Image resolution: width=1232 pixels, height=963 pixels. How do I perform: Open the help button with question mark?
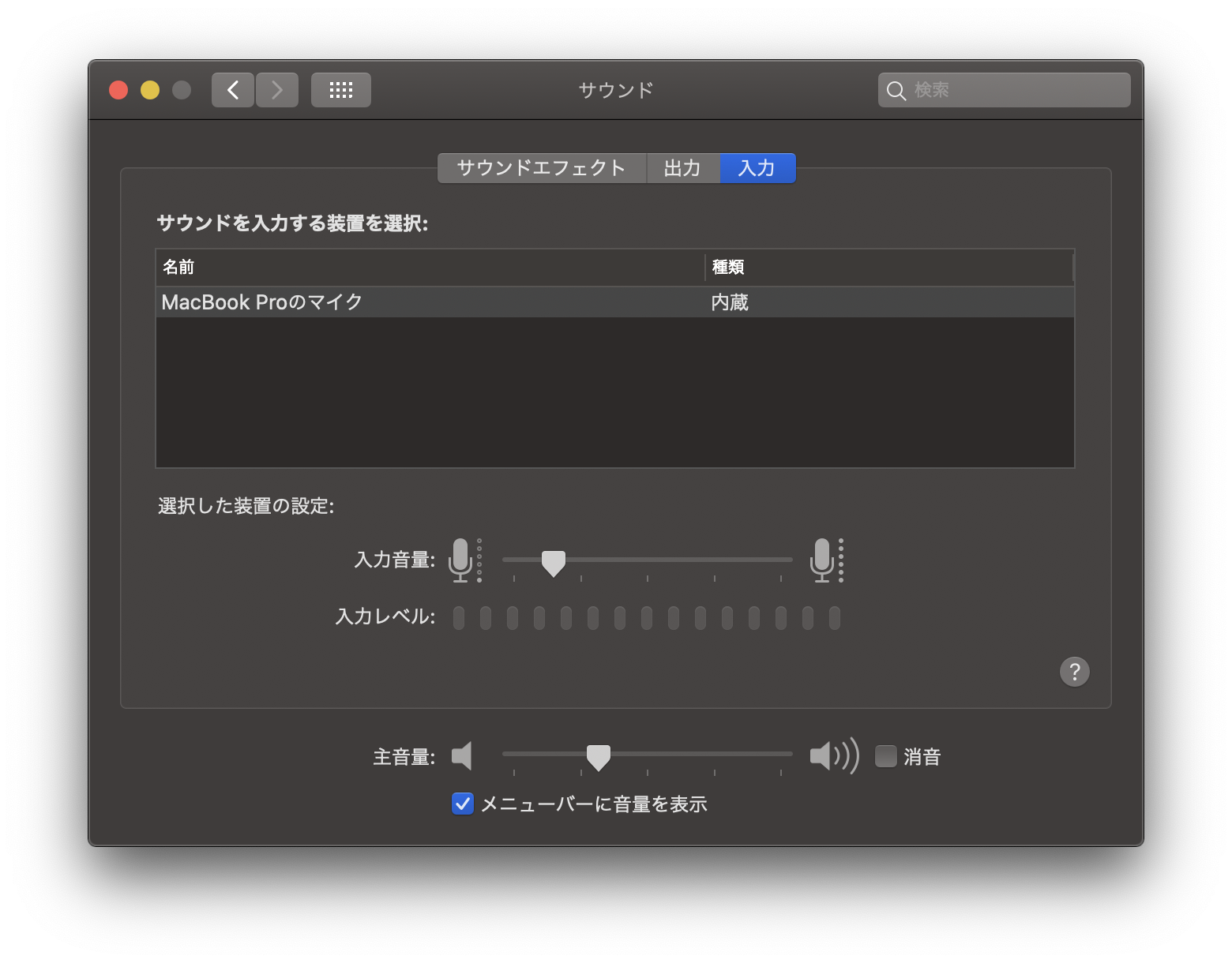(x=1073, y=671)
